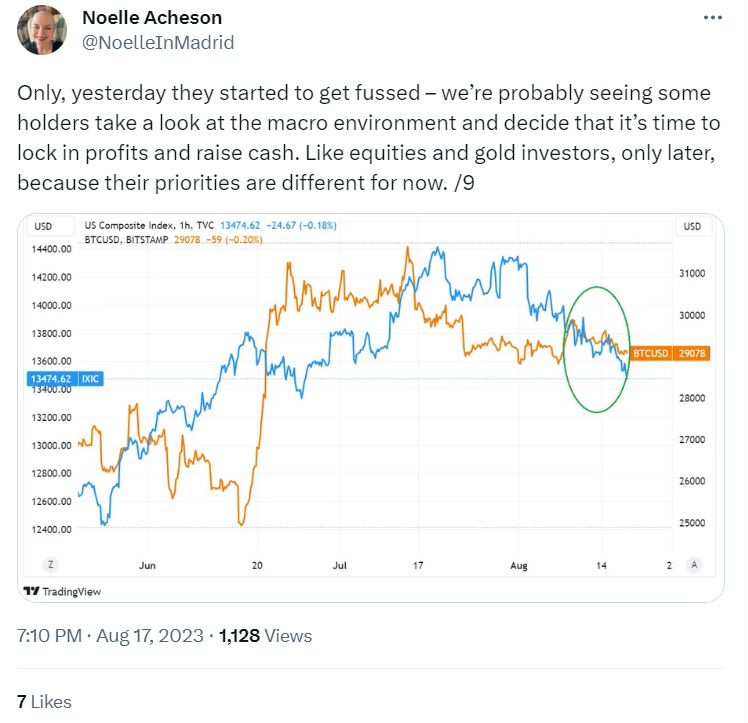This screenshot has width=748, height=723.
Task: Click the BTCUSD, BITSTAMP legend entry
Action: point(126,239)
